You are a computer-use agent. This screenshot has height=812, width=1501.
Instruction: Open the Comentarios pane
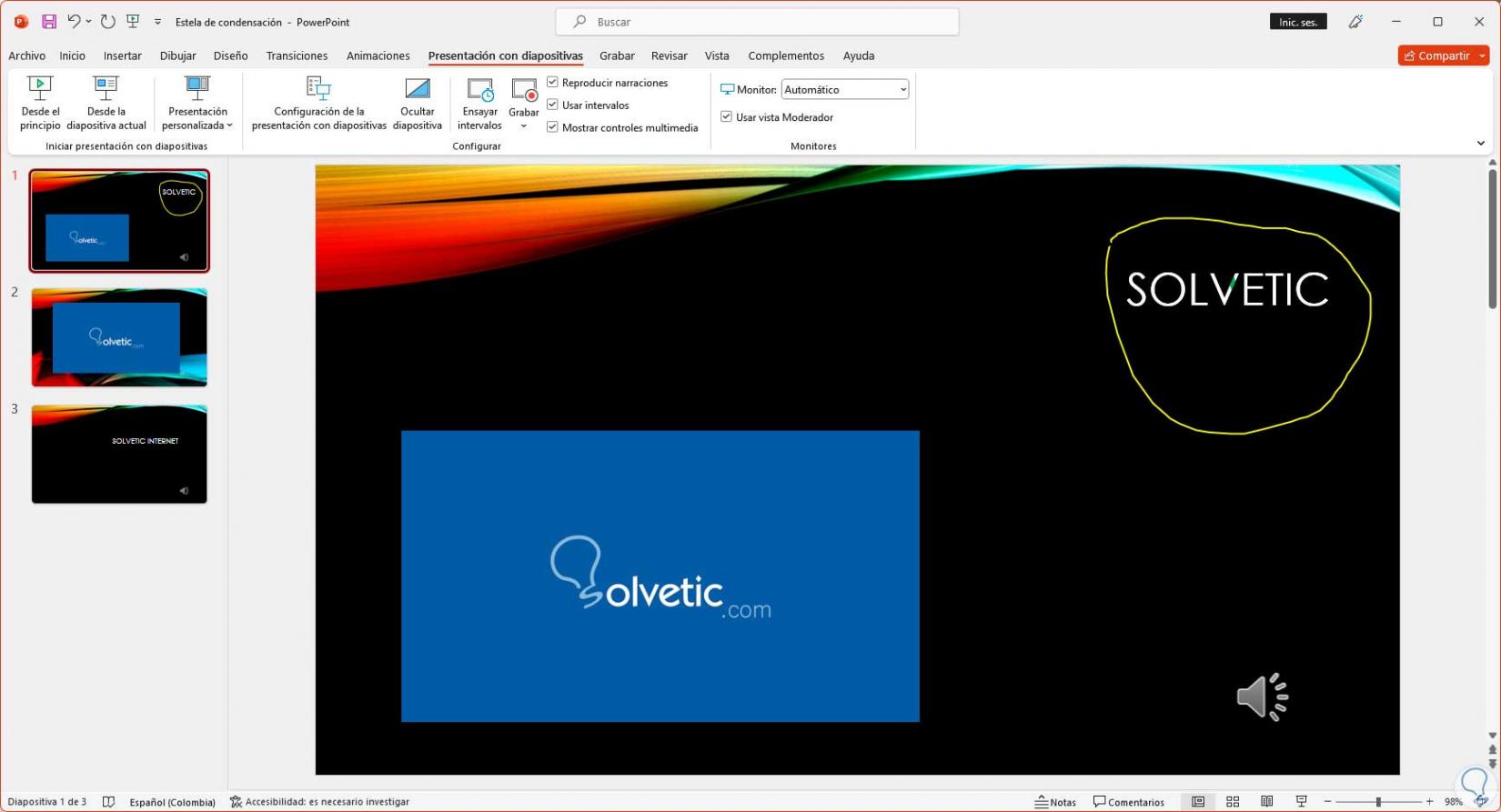click(1129, 802)
